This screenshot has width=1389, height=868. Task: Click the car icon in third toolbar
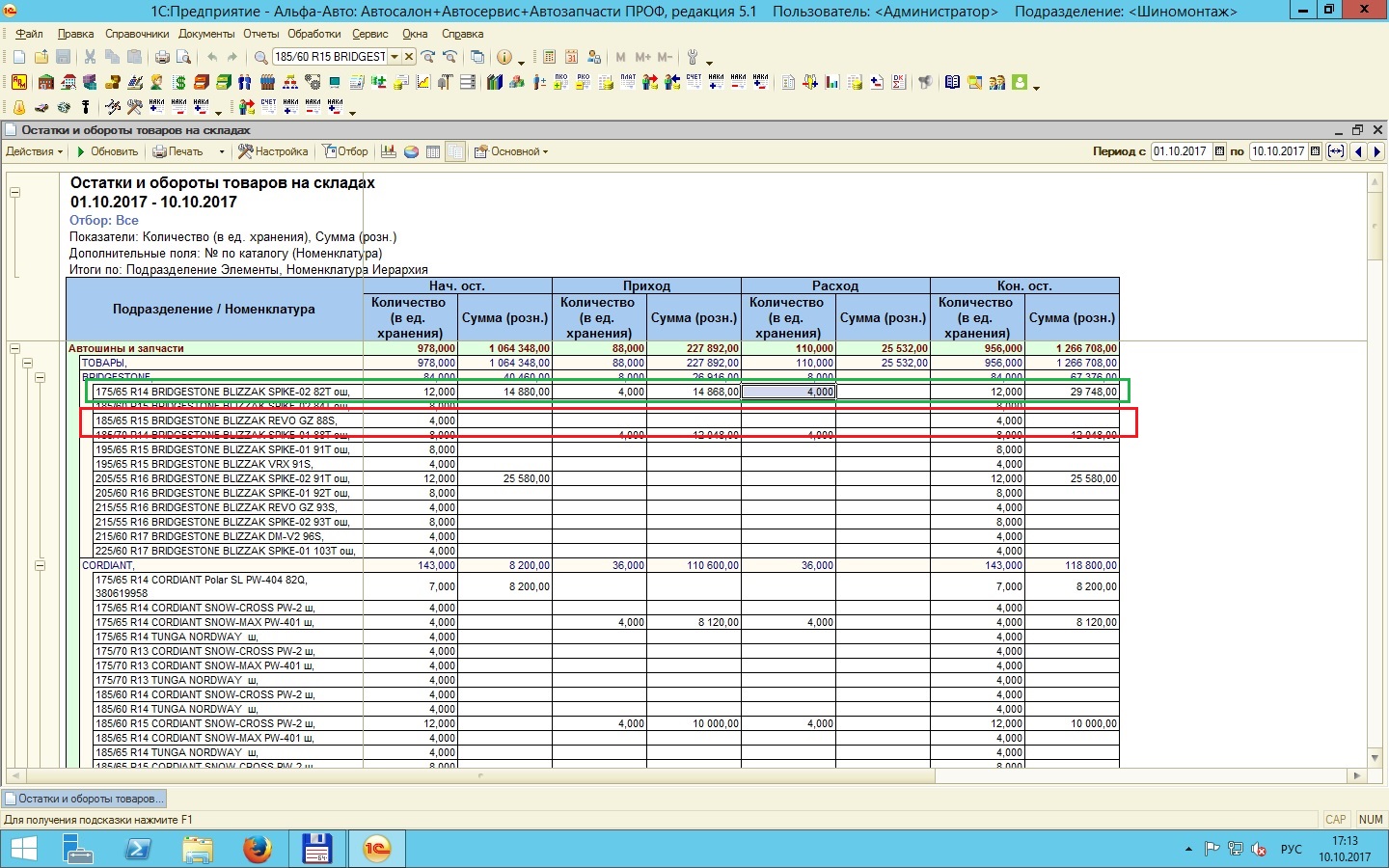pos(41,107)
